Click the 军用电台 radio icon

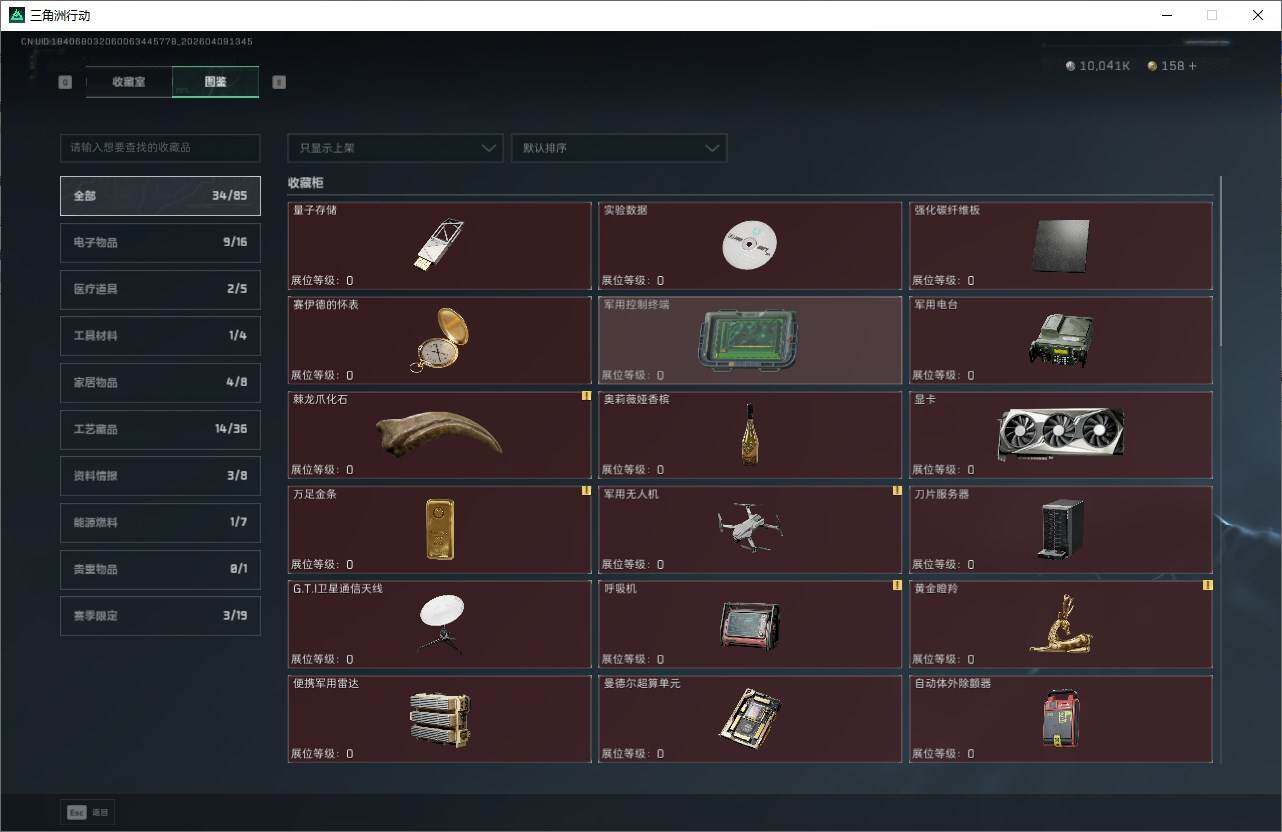1061,340
